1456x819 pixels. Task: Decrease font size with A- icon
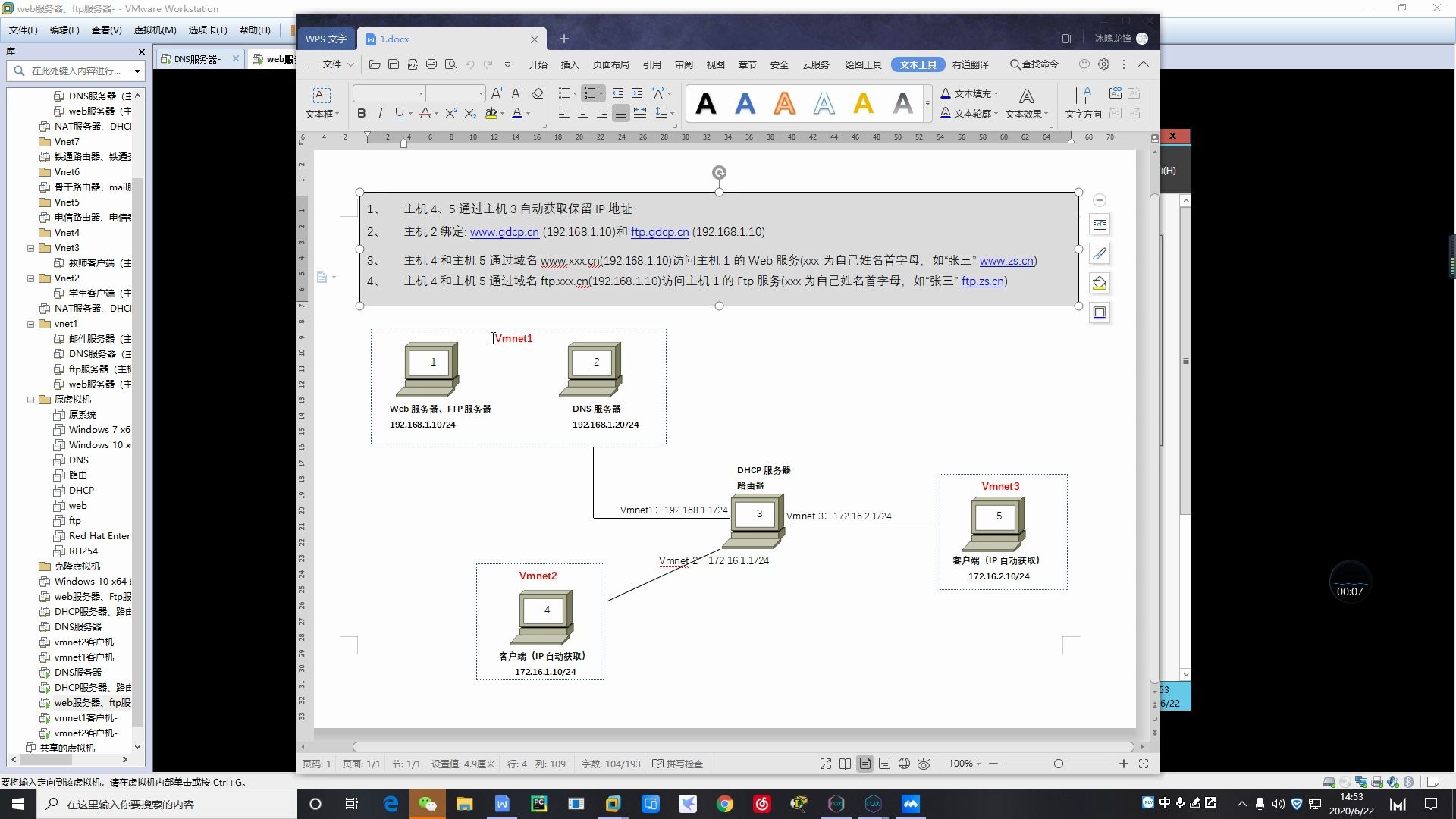516,93
